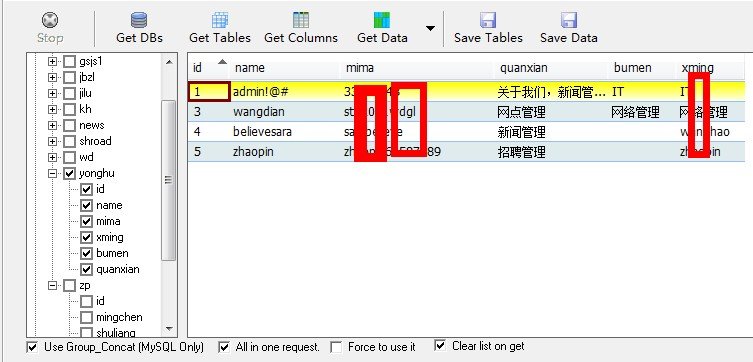
Task: Expand the jbzl tree node
Action: 53,77
